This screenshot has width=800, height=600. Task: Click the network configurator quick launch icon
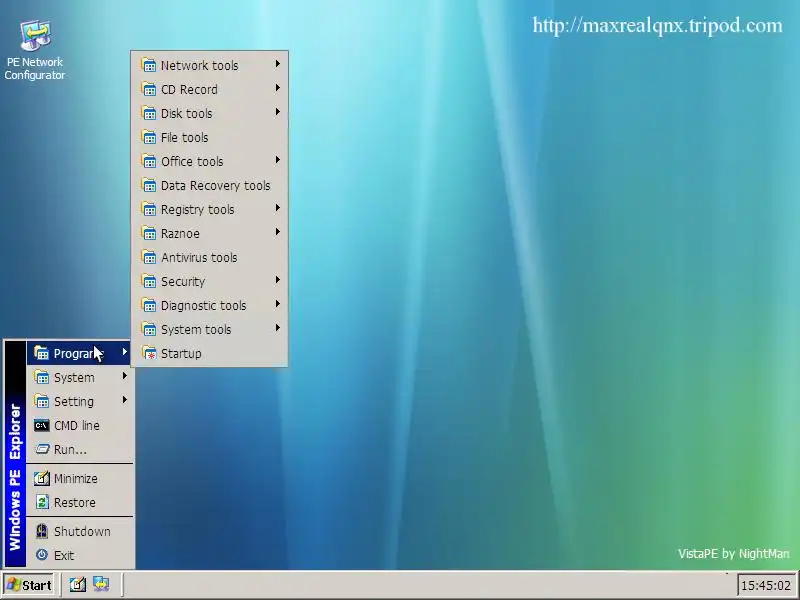pos(101,584)
